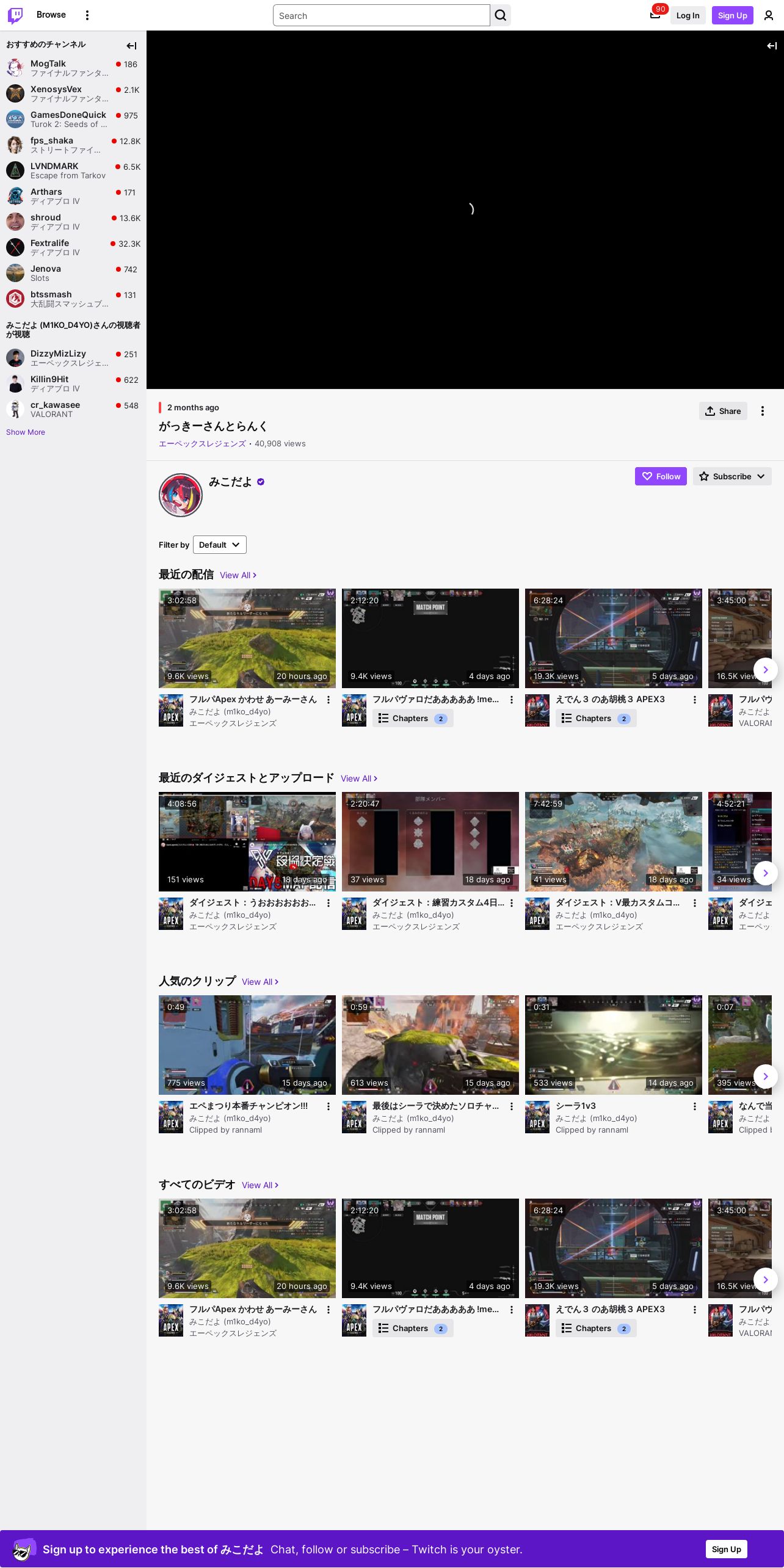Click Apex game icon beside ダイジェスト：練習カスタム
The height and width of the screenshot is (1568, 784).
(354, 914)
